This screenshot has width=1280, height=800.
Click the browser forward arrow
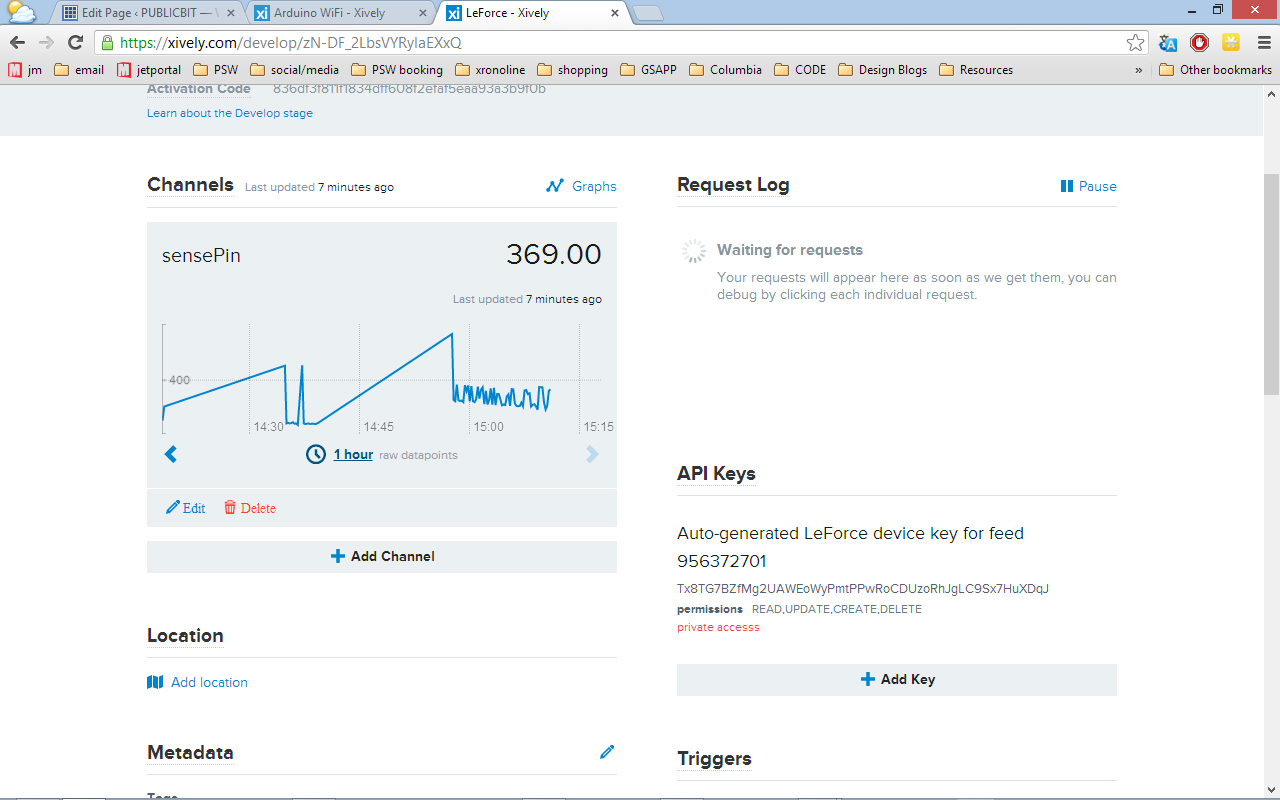[46, 43]
